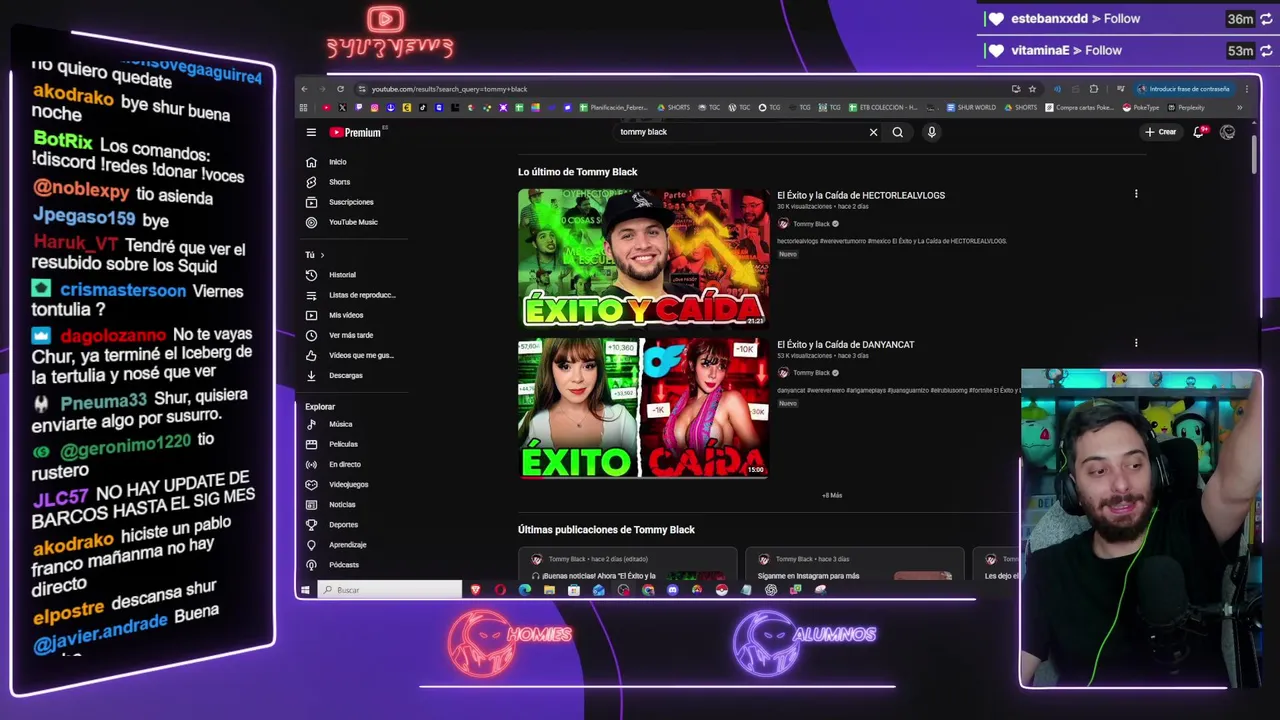The height and width of the screenshot is (720, 1280).
Task: Open ETB COLECCION bookmark
Action: [883, 108]
